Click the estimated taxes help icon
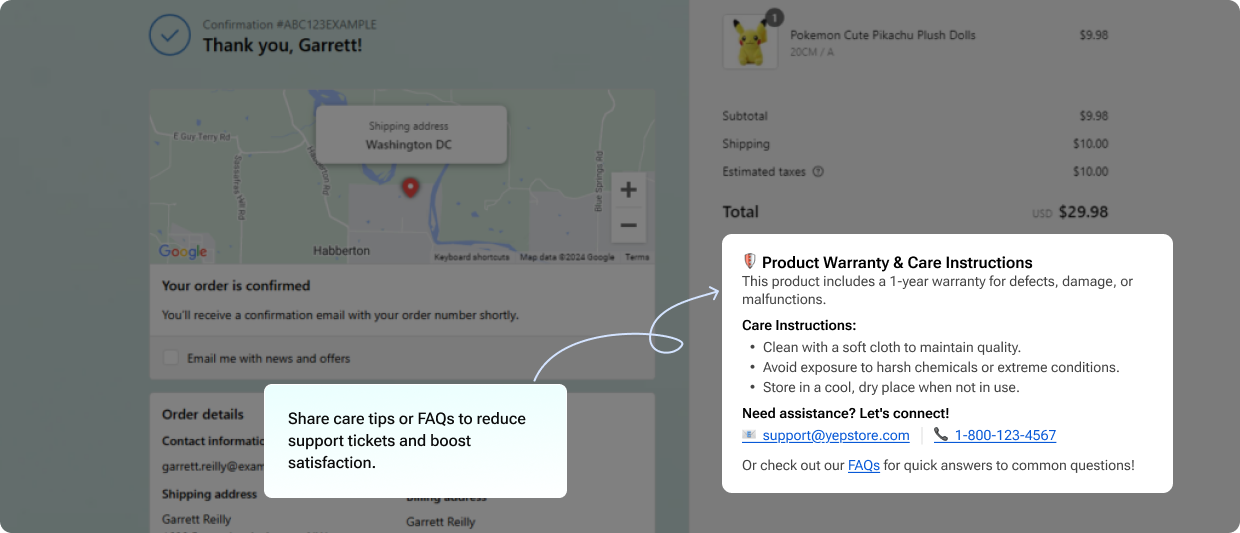Screen dimensions: 1240x533 (x=818, y=171)
